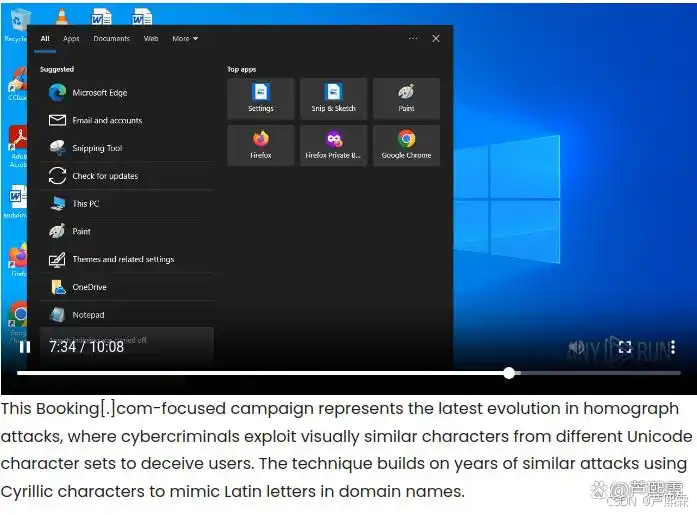Mute the video volume
The image size is (697, 515).
(577, 347)
